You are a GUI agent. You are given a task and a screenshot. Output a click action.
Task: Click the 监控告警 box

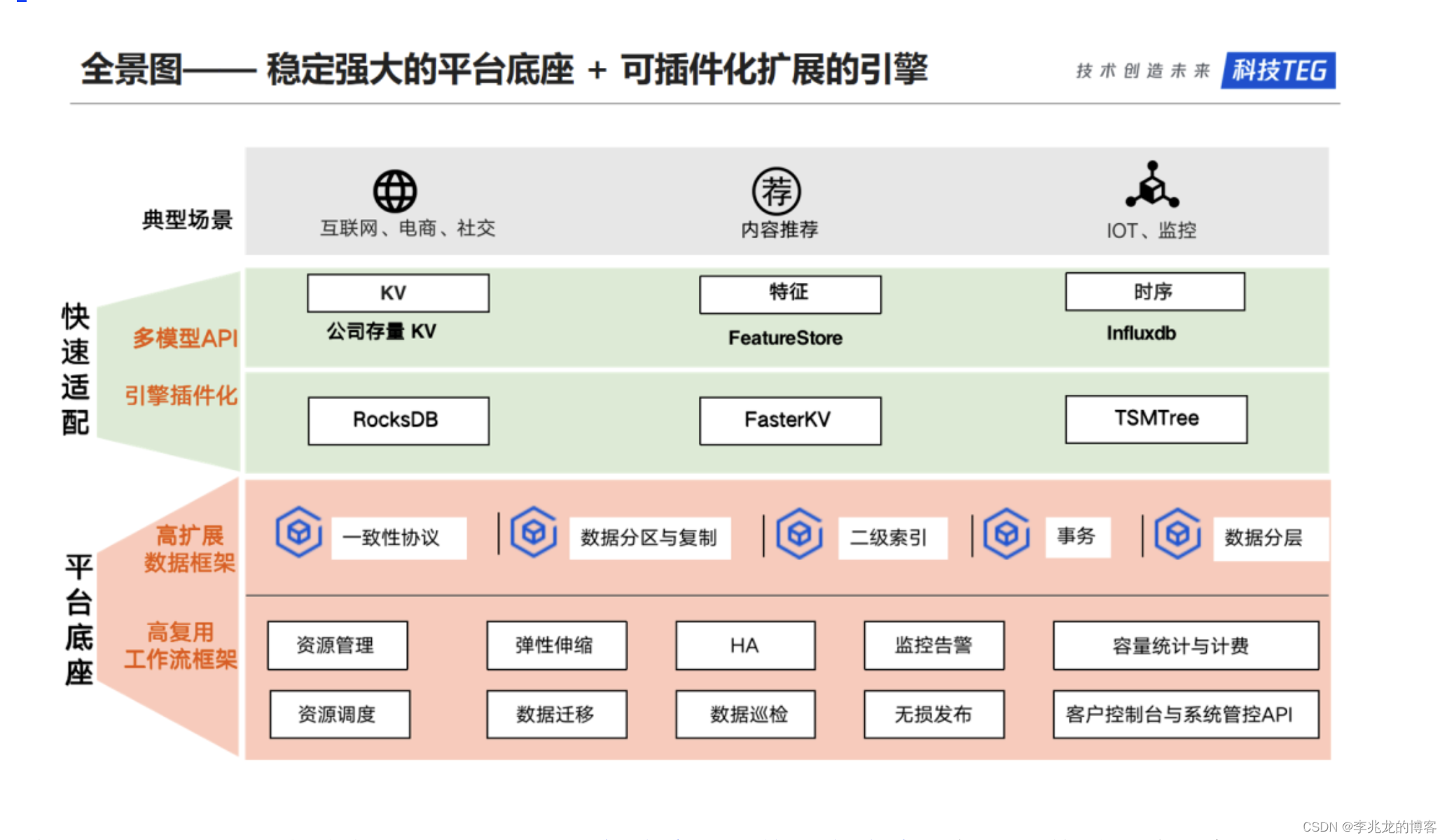pos(934,645)
